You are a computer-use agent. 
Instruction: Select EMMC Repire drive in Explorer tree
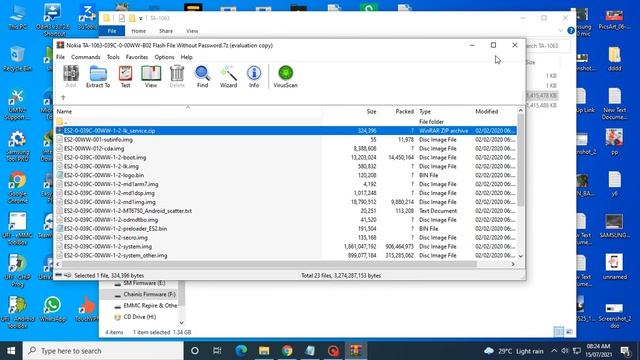click(146, 305)
